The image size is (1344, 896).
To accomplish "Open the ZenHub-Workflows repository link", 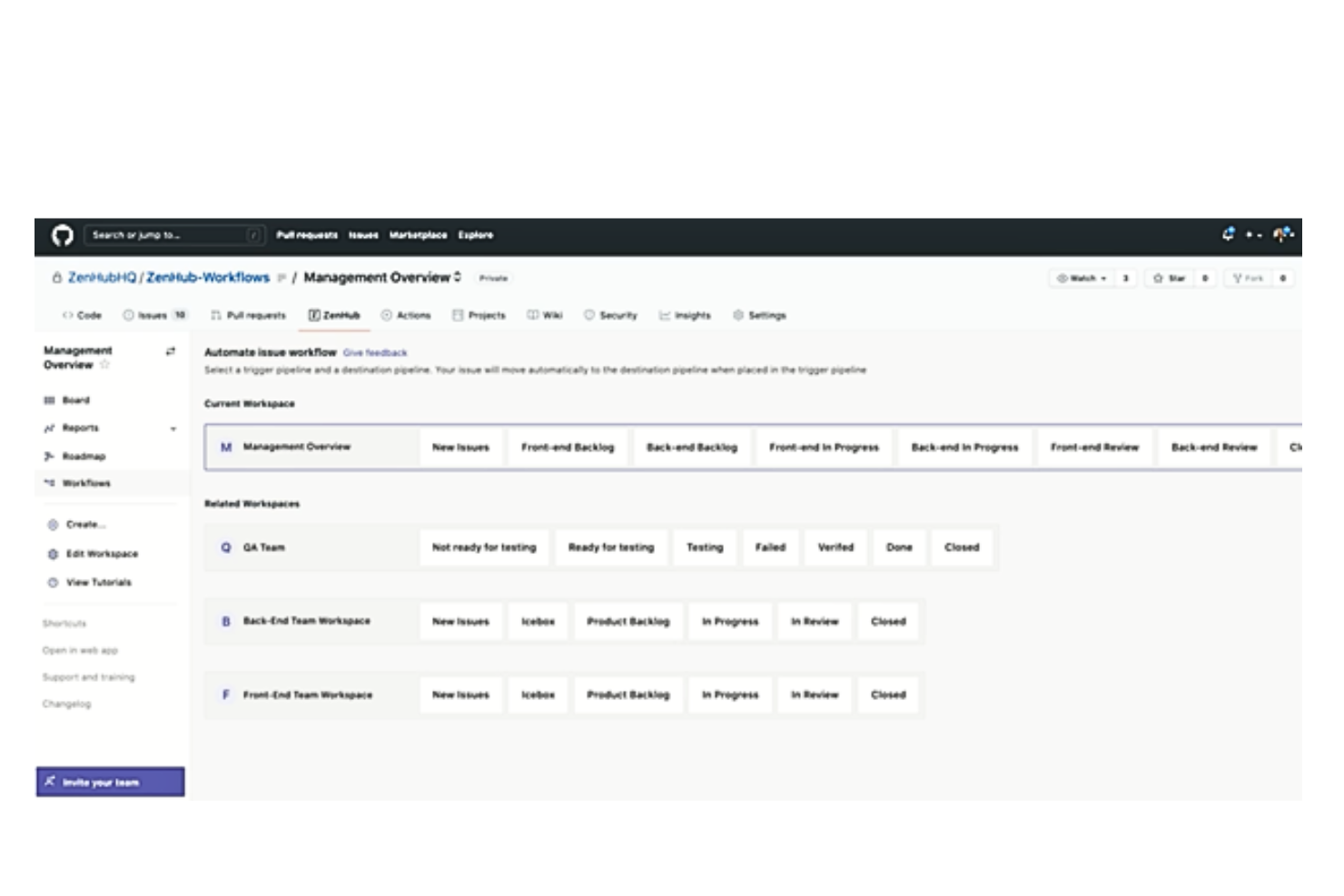I will (208, 278).
